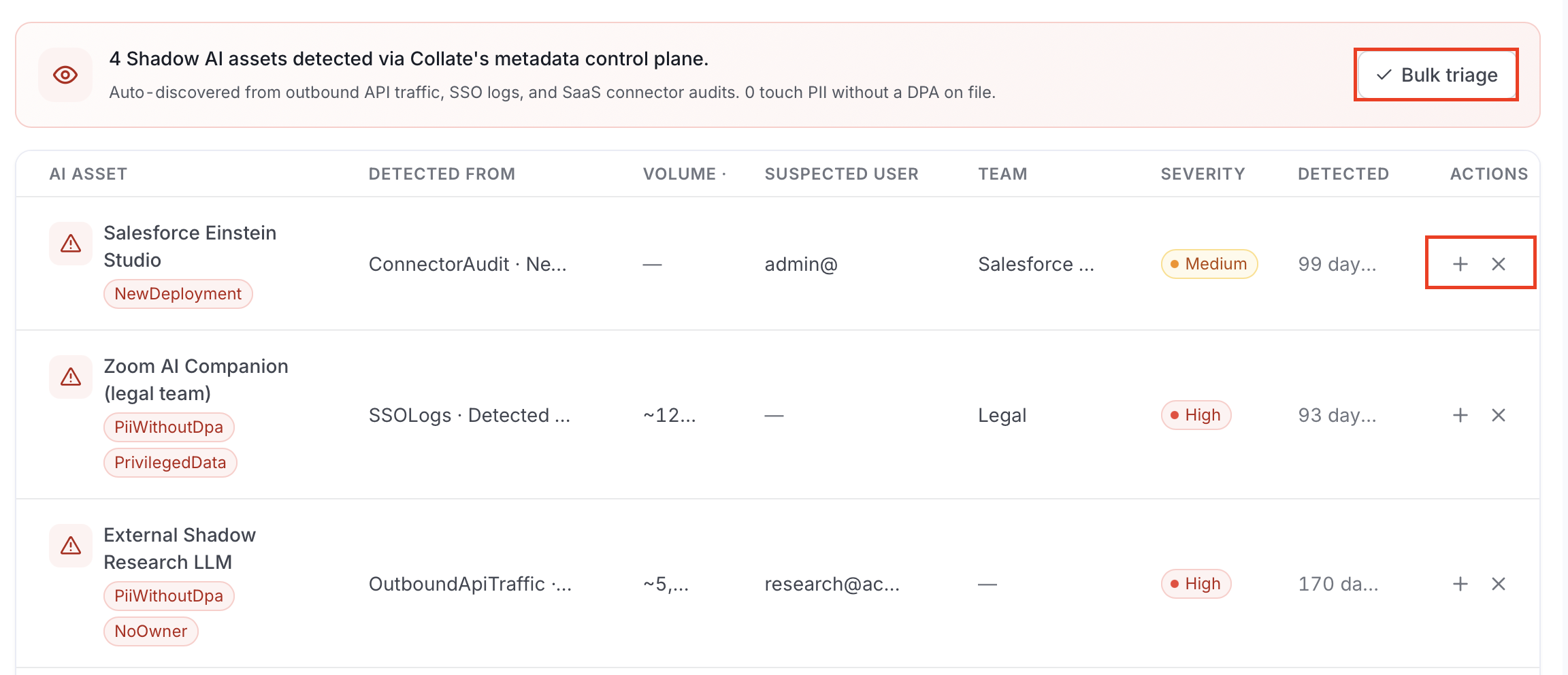Click the High severity badge on Legal row
This screenshot has width=1568, height=675.
tap(1196, 415)
